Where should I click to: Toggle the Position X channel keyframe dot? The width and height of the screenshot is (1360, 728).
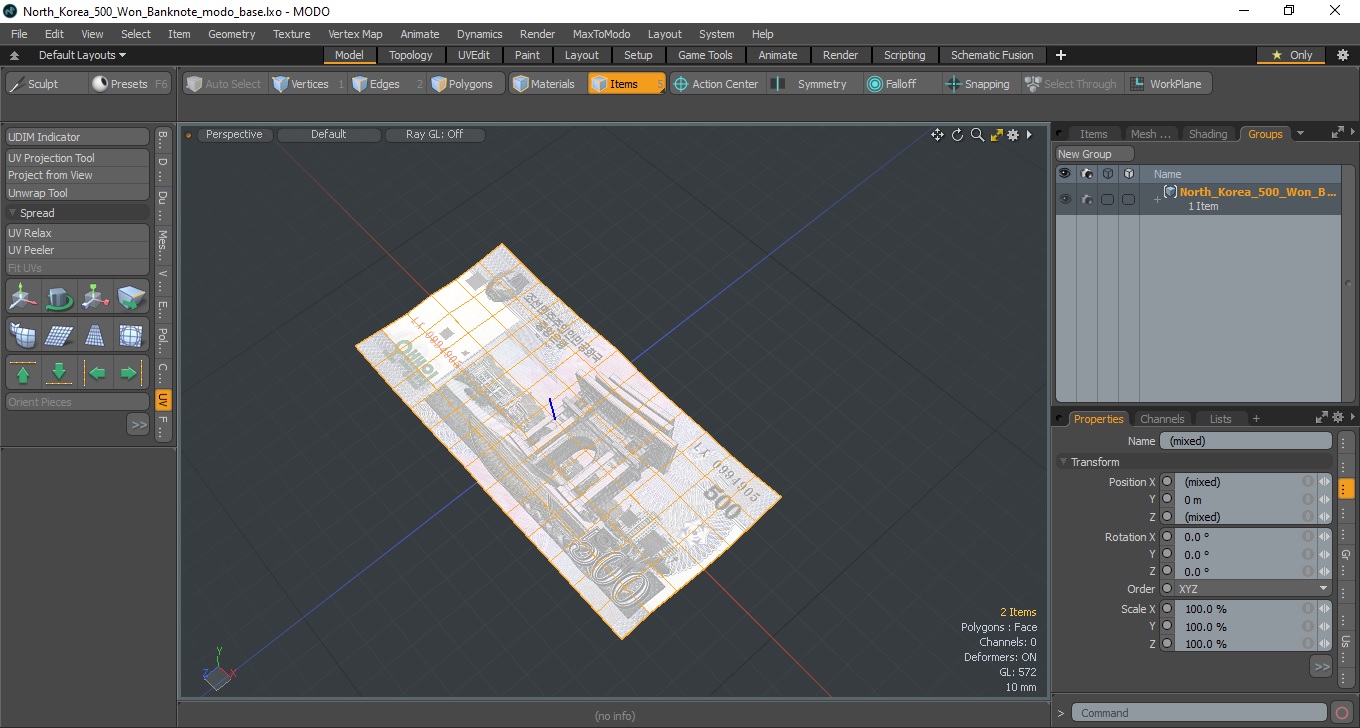(x=1167, y=482)
